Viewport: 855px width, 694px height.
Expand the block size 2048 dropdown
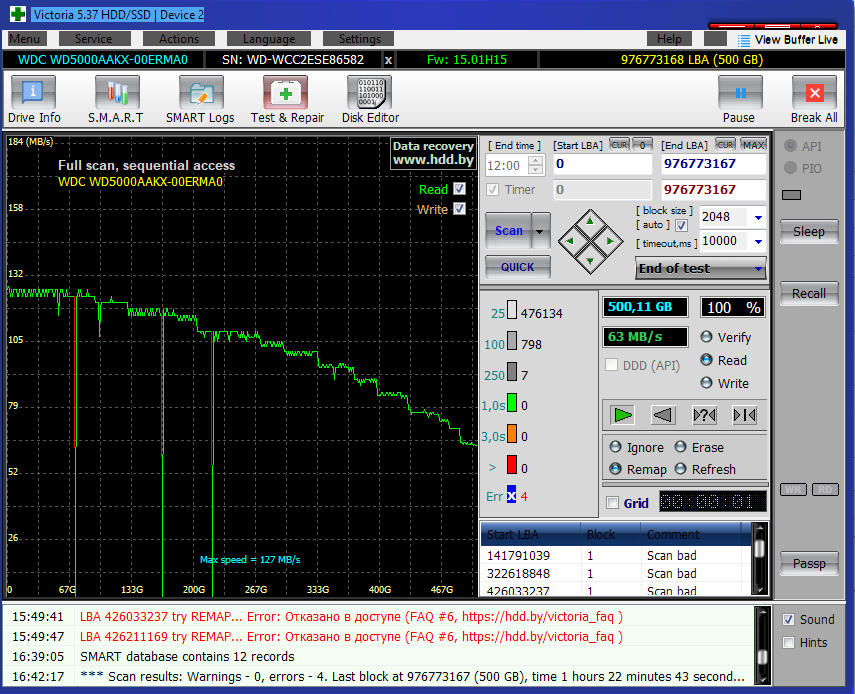[758, 217]
